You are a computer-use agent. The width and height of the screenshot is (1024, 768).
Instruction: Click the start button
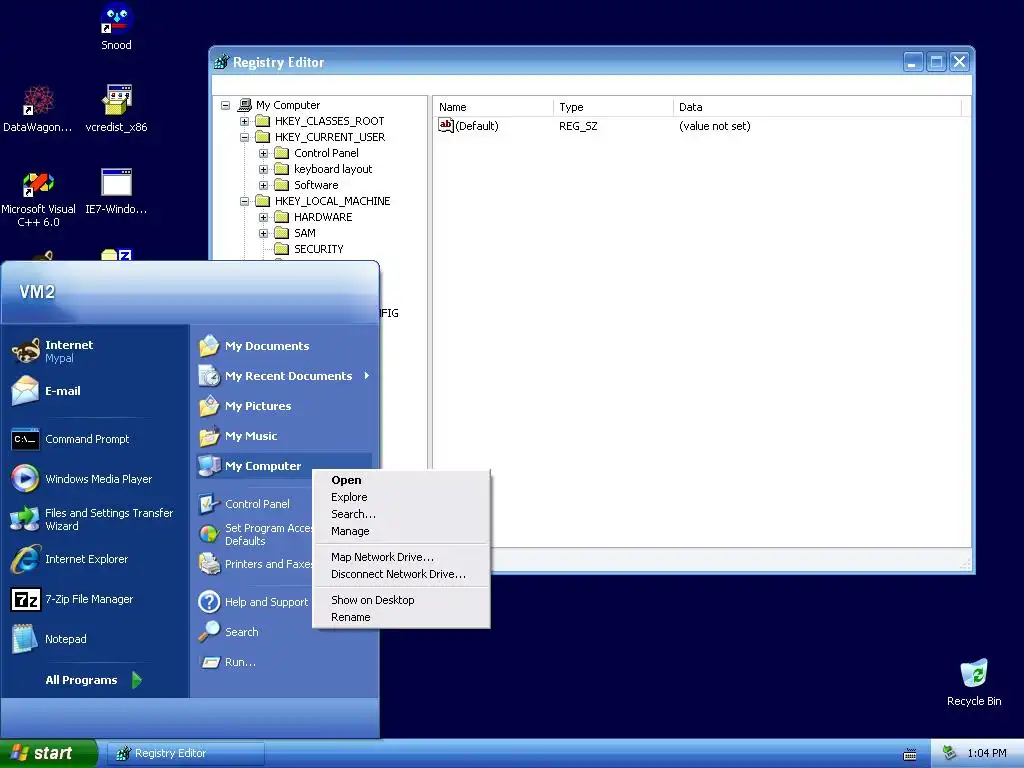48,753
